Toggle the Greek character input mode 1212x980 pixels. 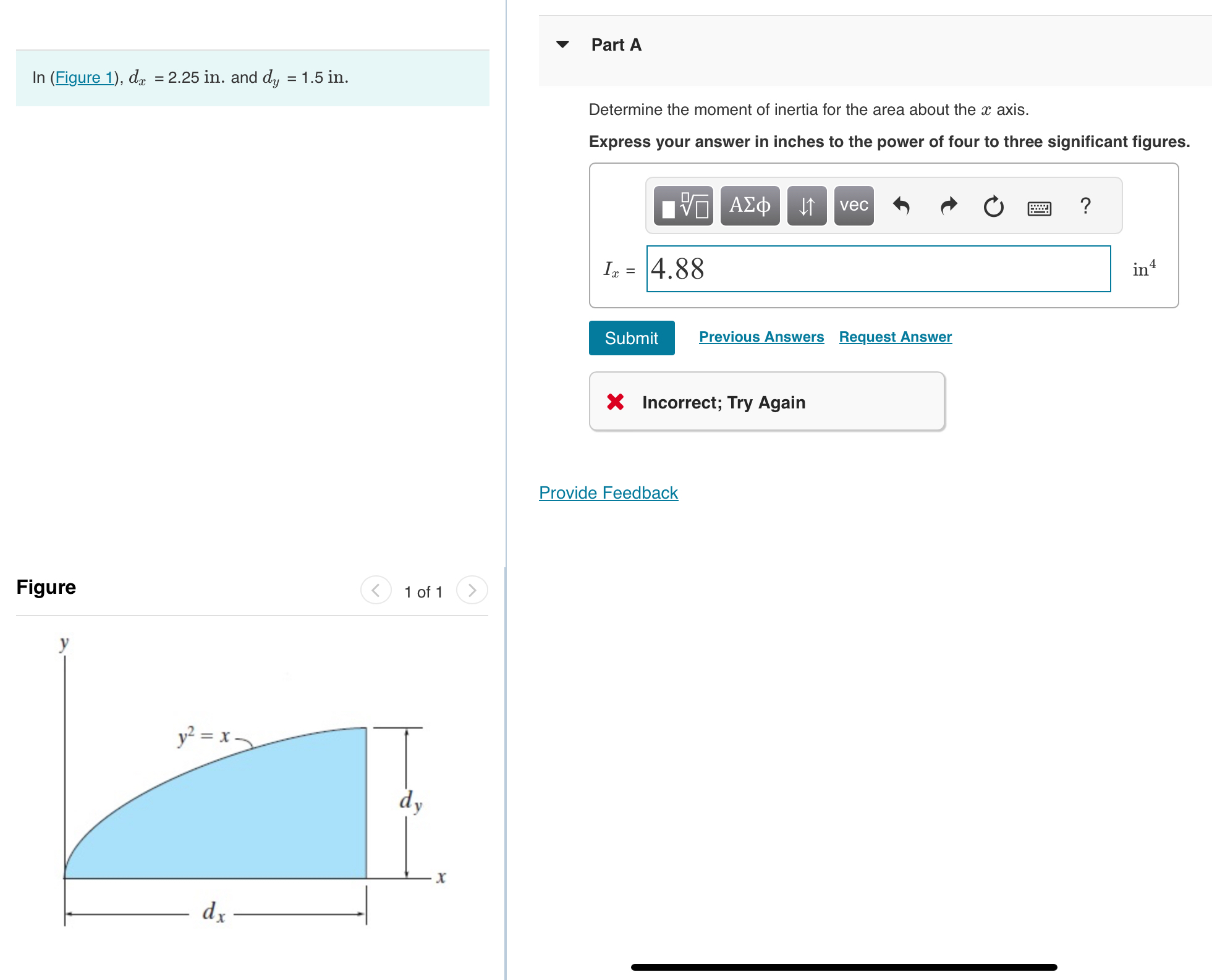tap(749, 206)
